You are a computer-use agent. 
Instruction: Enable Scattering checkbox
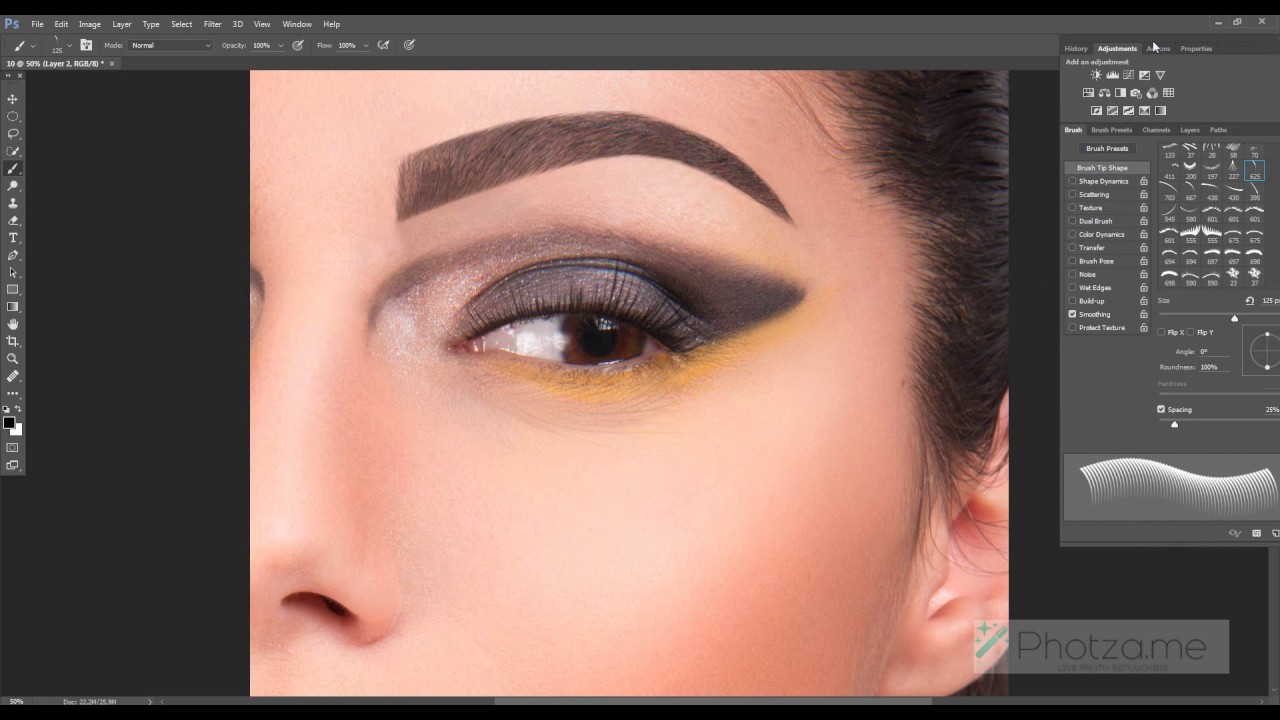point(1073,194)
